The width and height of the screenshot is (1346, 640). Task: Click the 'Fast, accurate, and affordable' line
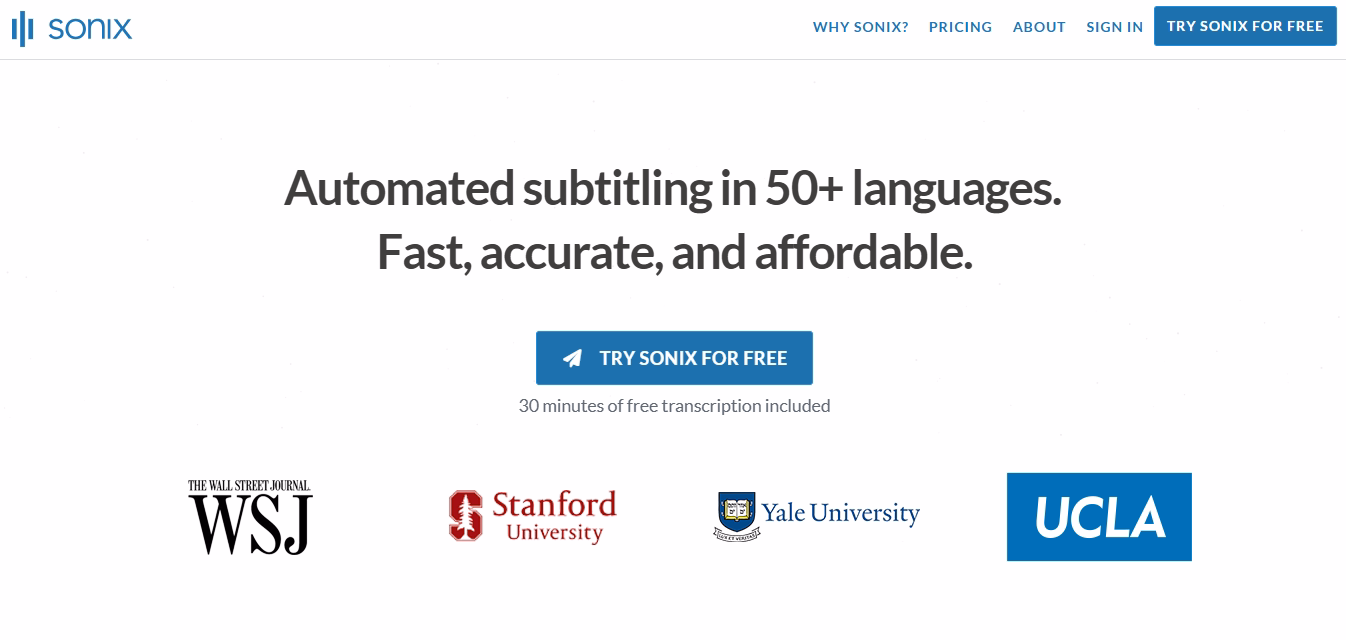[x=674, y=252]
